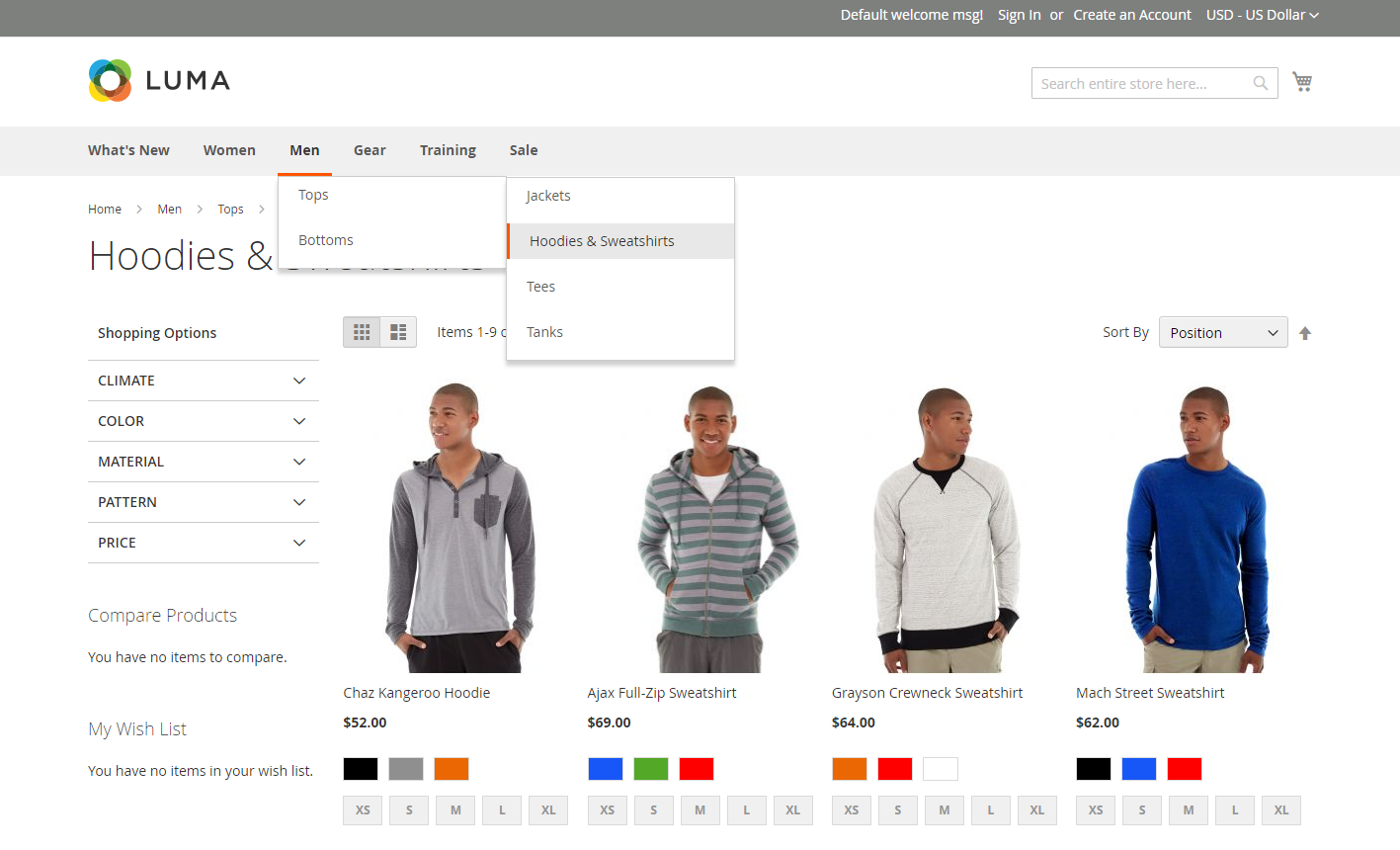Select gray color for Chaz Kangeroo Hoodie

tap(406, 769)
